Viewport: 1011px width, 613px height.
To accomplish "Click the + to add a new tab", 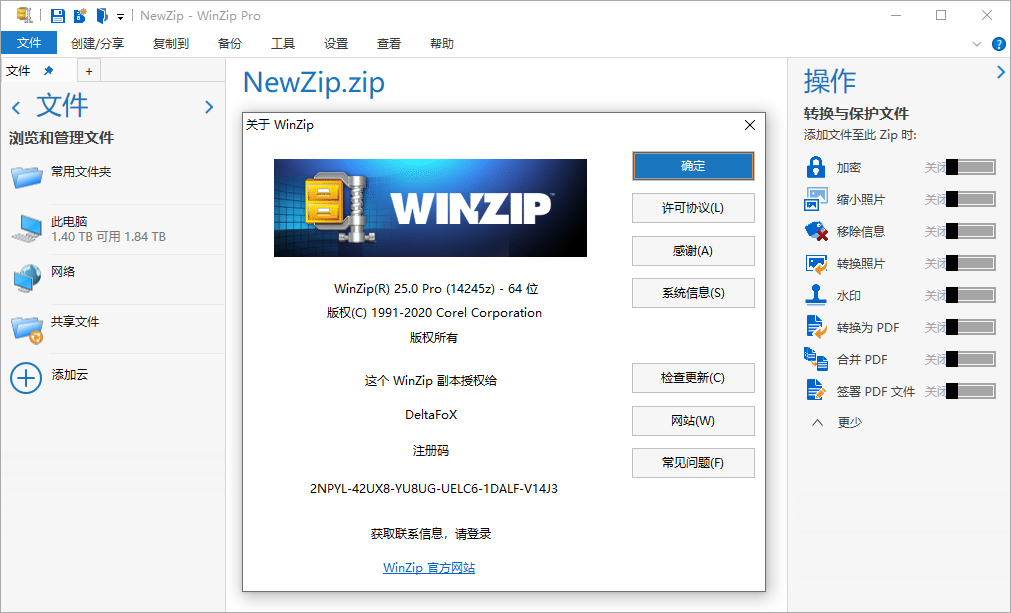I will pyautogui.click(x=88, y=70).
